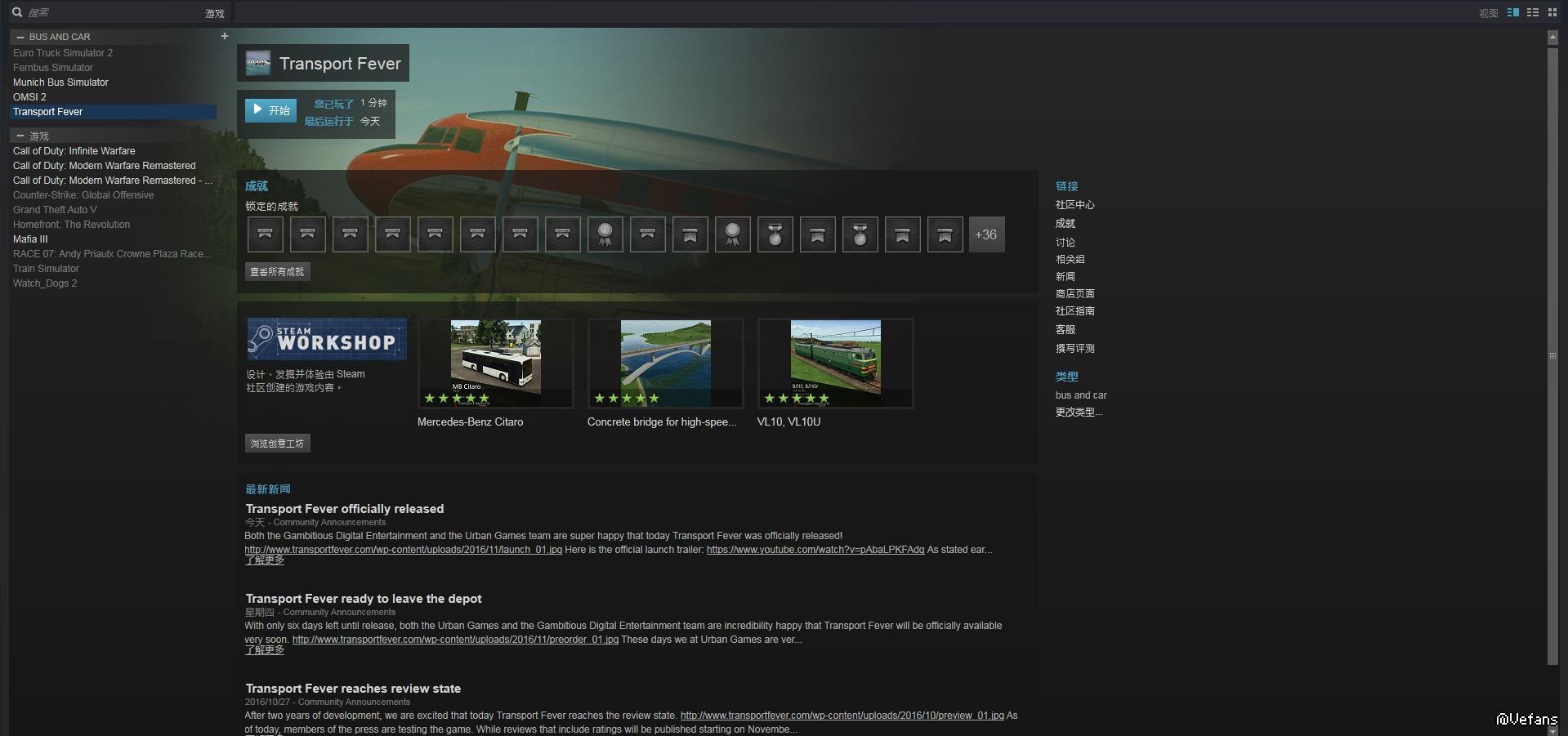Click the Transport Fever game icon in header
Image resolution: width=1568 pixels, height=736 pixels.
coord(258,63)
